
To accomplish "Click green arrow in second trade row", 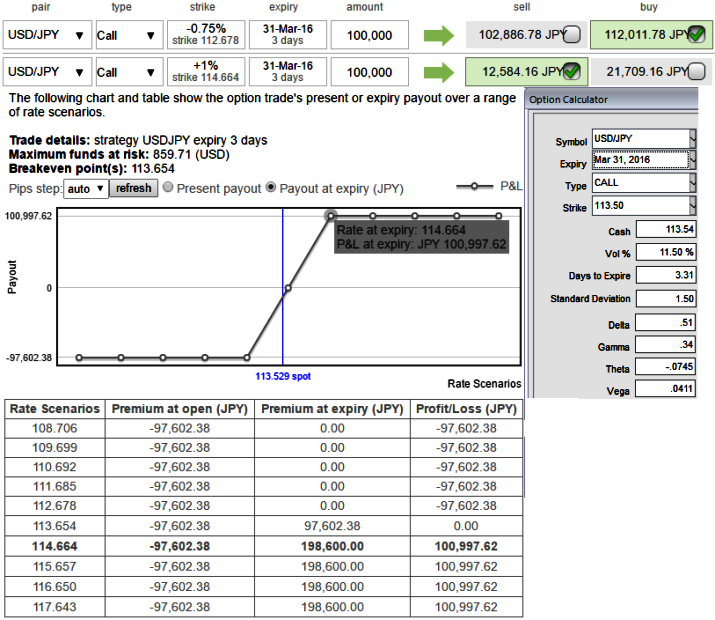I will tap(438, 72).
